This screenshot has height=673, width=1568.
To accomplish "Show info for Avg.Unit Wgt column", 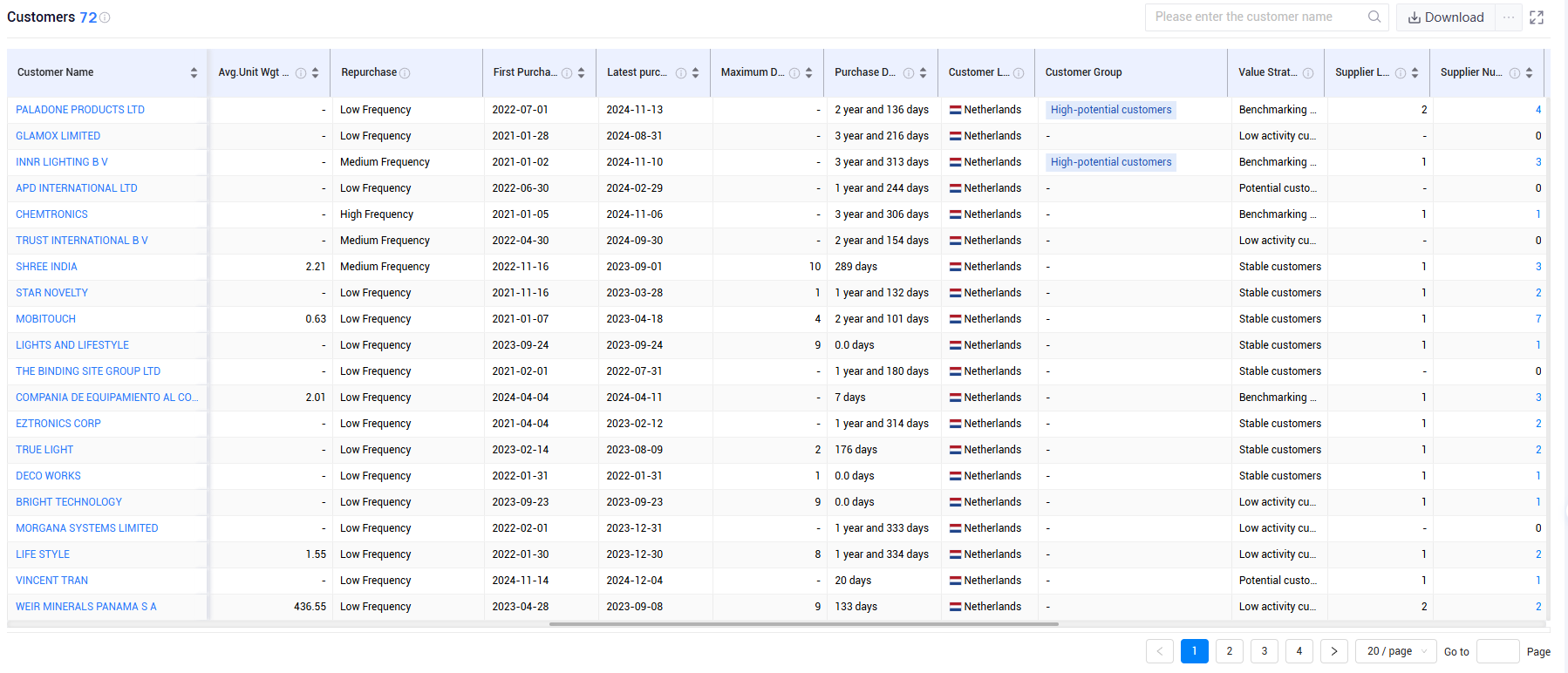I will [301, 73].
